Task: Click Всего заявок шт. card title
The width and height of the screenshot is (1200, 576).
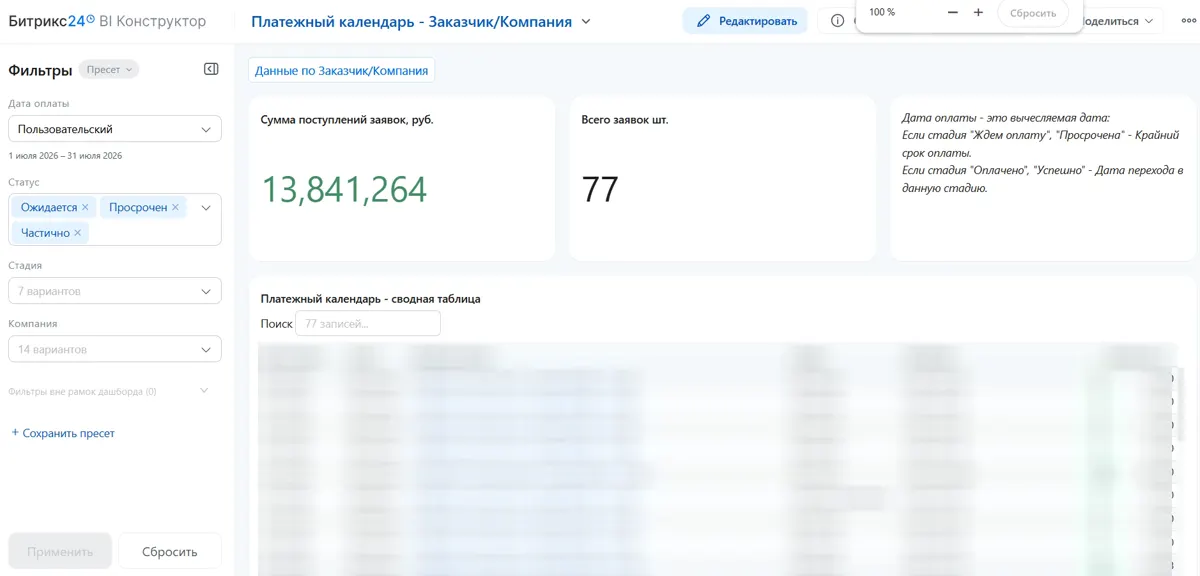Action: 625,120
